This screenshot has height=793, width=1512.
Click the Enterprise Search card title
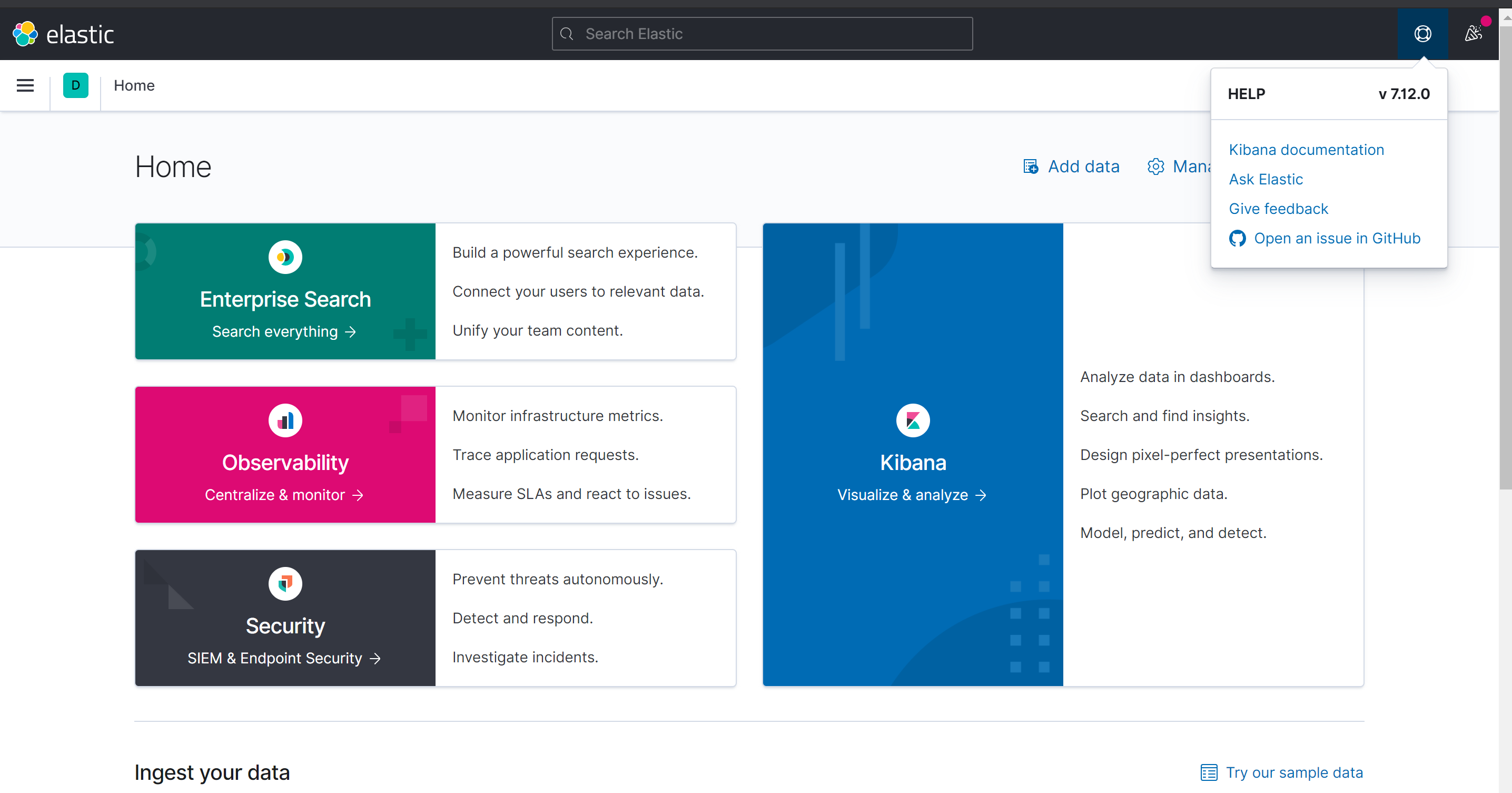pos(285,300)
